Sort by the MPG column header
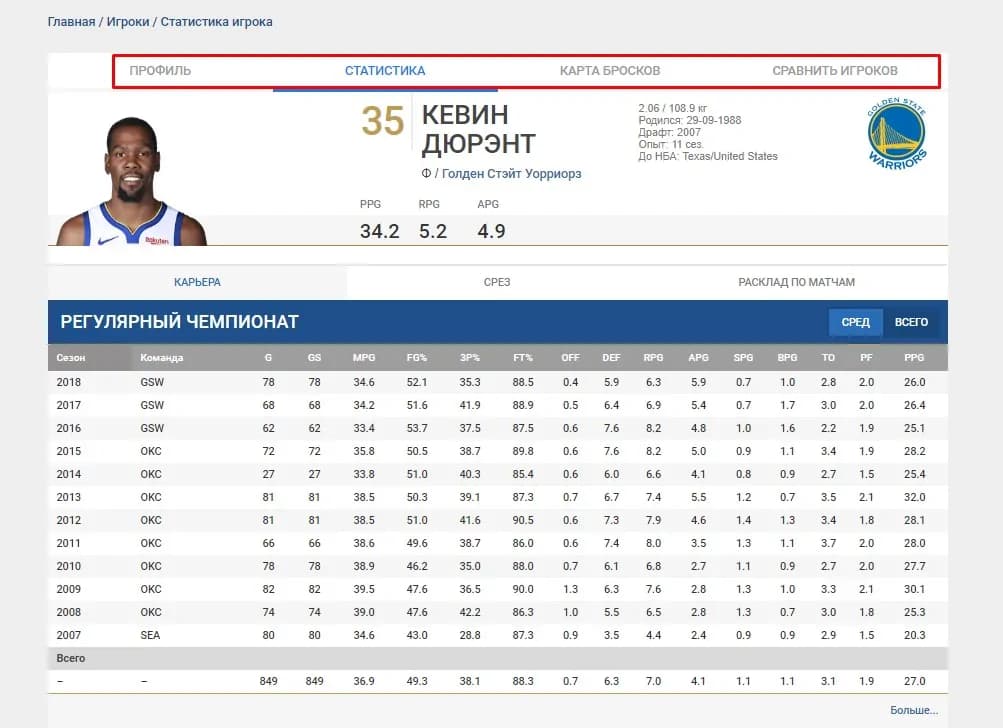The width and height of the screenshot is (1003, 728). click(364, 358)
